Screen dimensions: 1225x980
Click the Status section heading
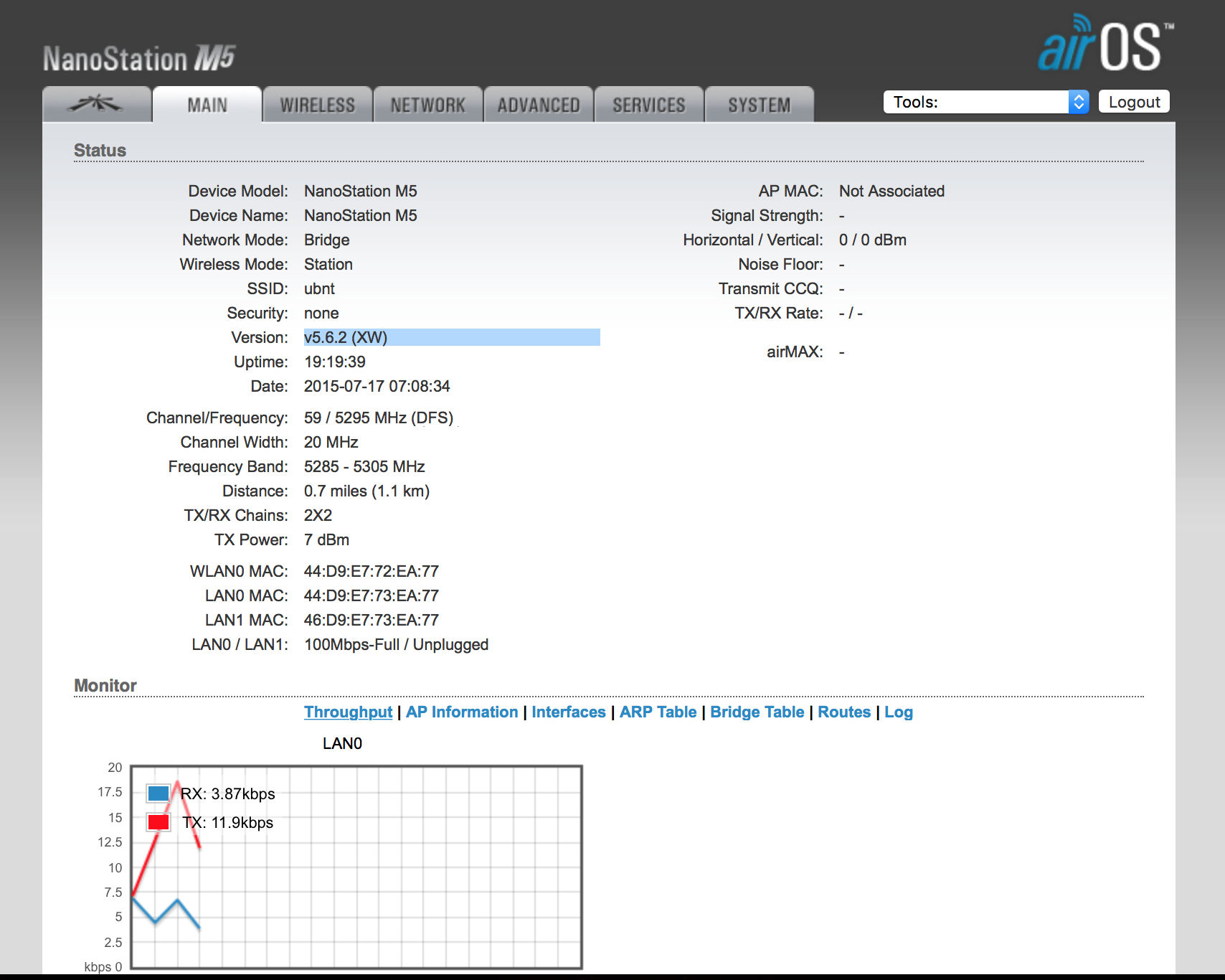tap(100, 150)
